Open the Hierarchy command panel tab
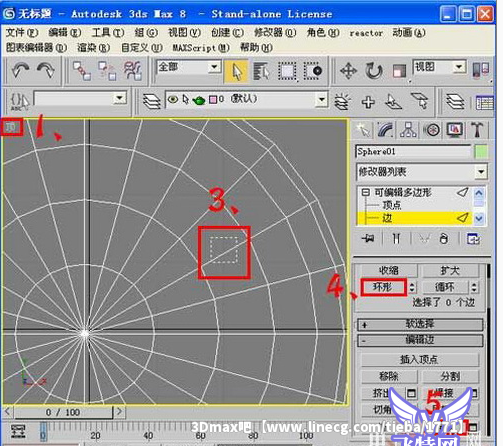 pos(408,130)
